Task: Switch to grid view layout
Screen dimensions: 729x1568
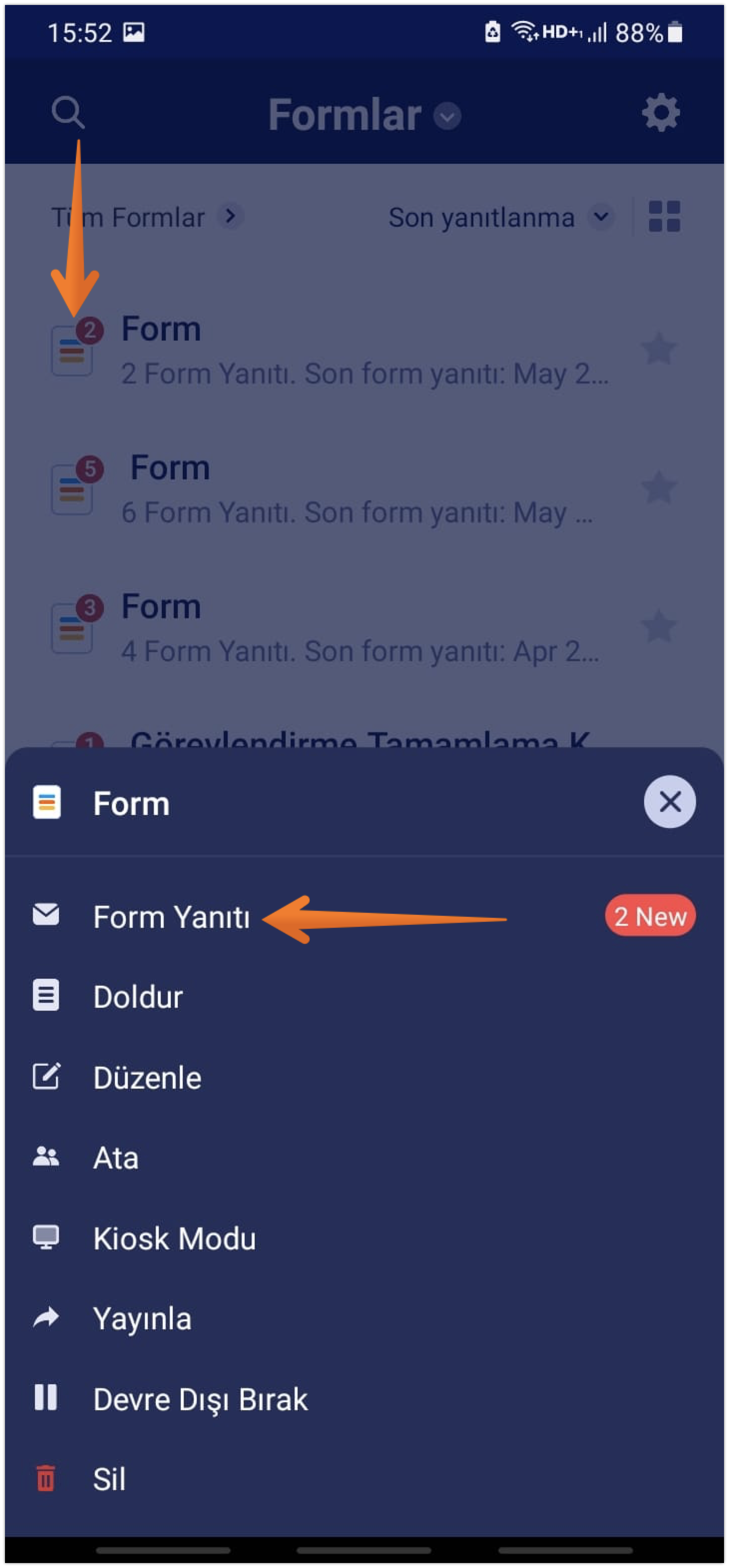Action: pyautogui.click(x=664, y=217)
